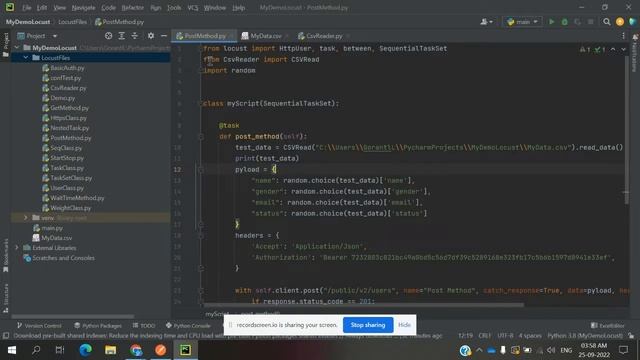Start debugging with the bug icon

pyautogui.click(x=564, y=22)
